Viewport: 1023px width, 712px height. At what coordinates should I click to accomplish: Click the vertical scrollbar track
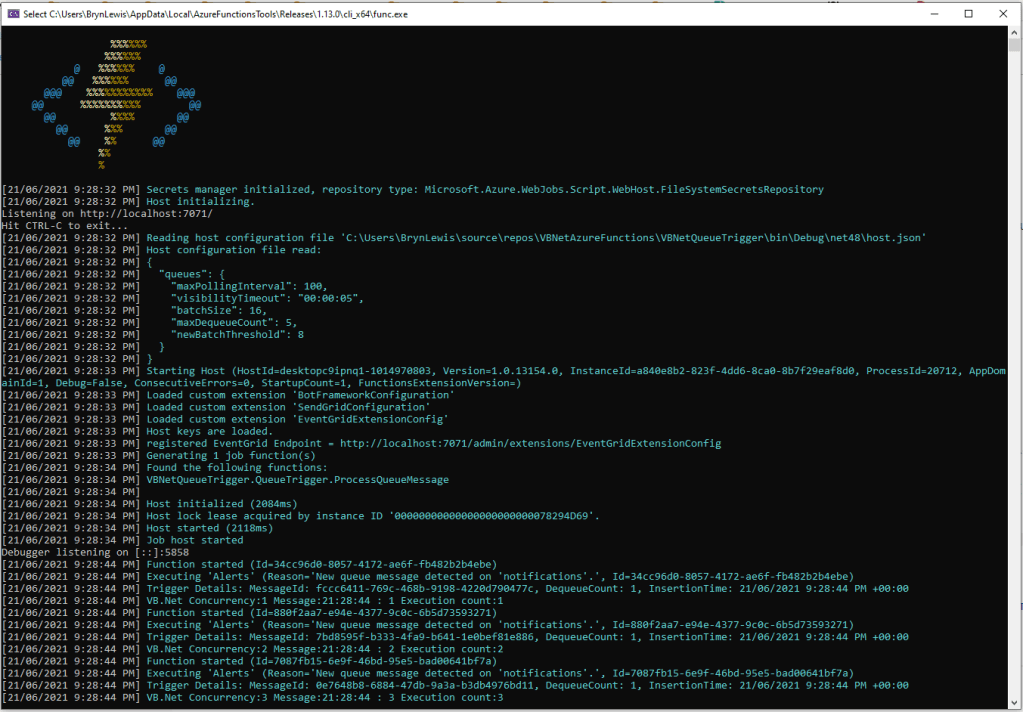coord(1014,400)
